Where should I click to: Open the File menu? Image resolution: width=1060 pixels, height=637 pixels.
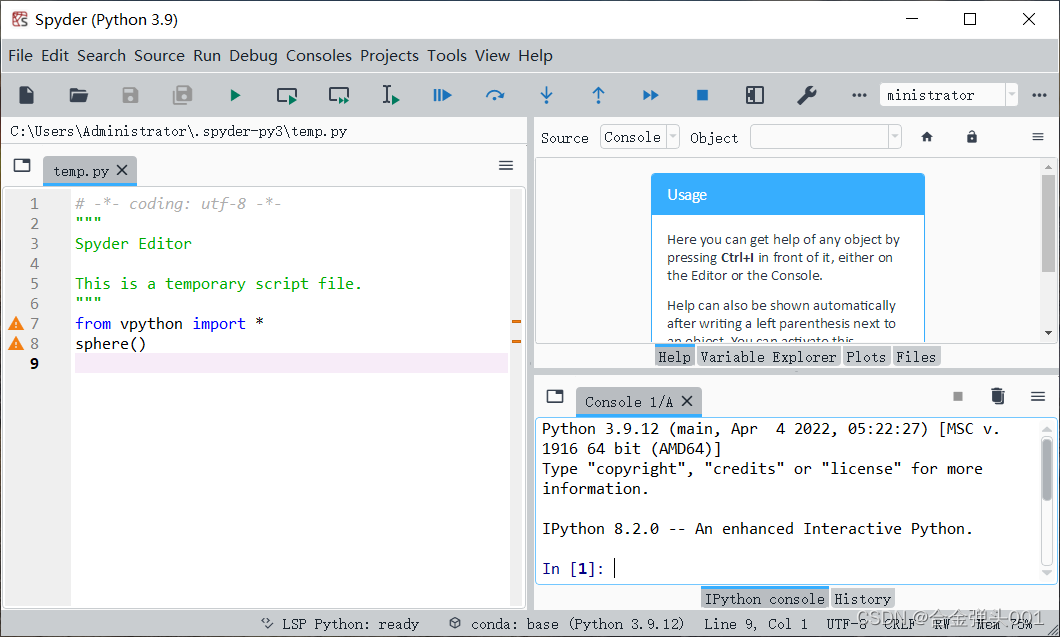click(x=20, y=55)
